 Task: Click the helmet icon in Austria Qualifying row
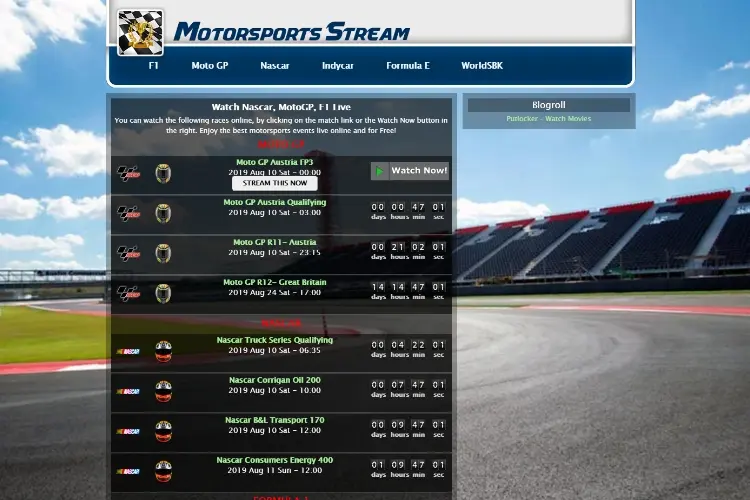pos(163,213)
